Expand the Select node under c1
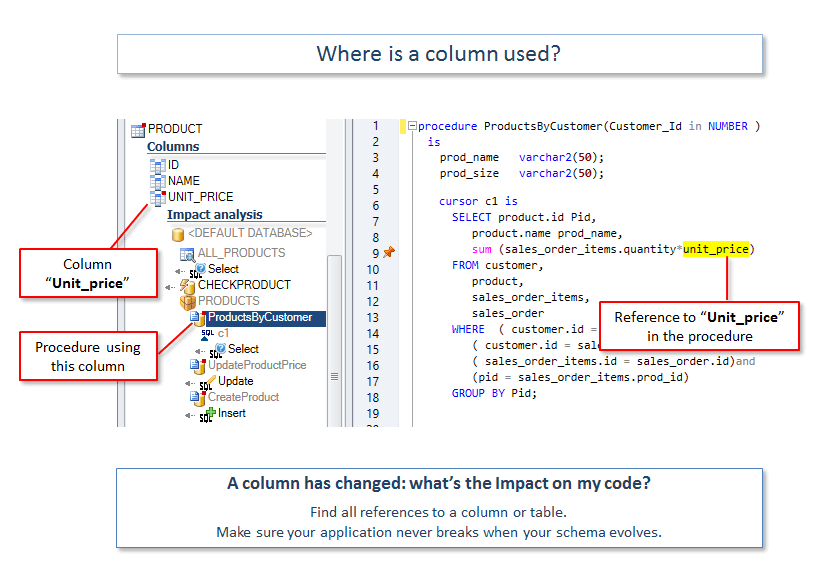Screen dimensions: 830x580 [x=200, y=351]
